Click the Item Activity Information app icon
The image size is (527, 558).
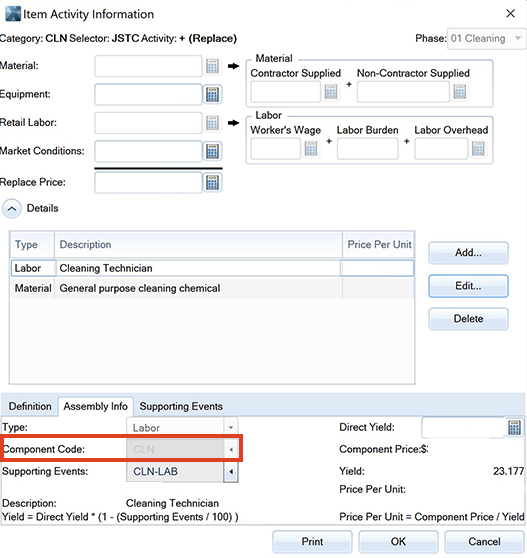click(13, 14)
